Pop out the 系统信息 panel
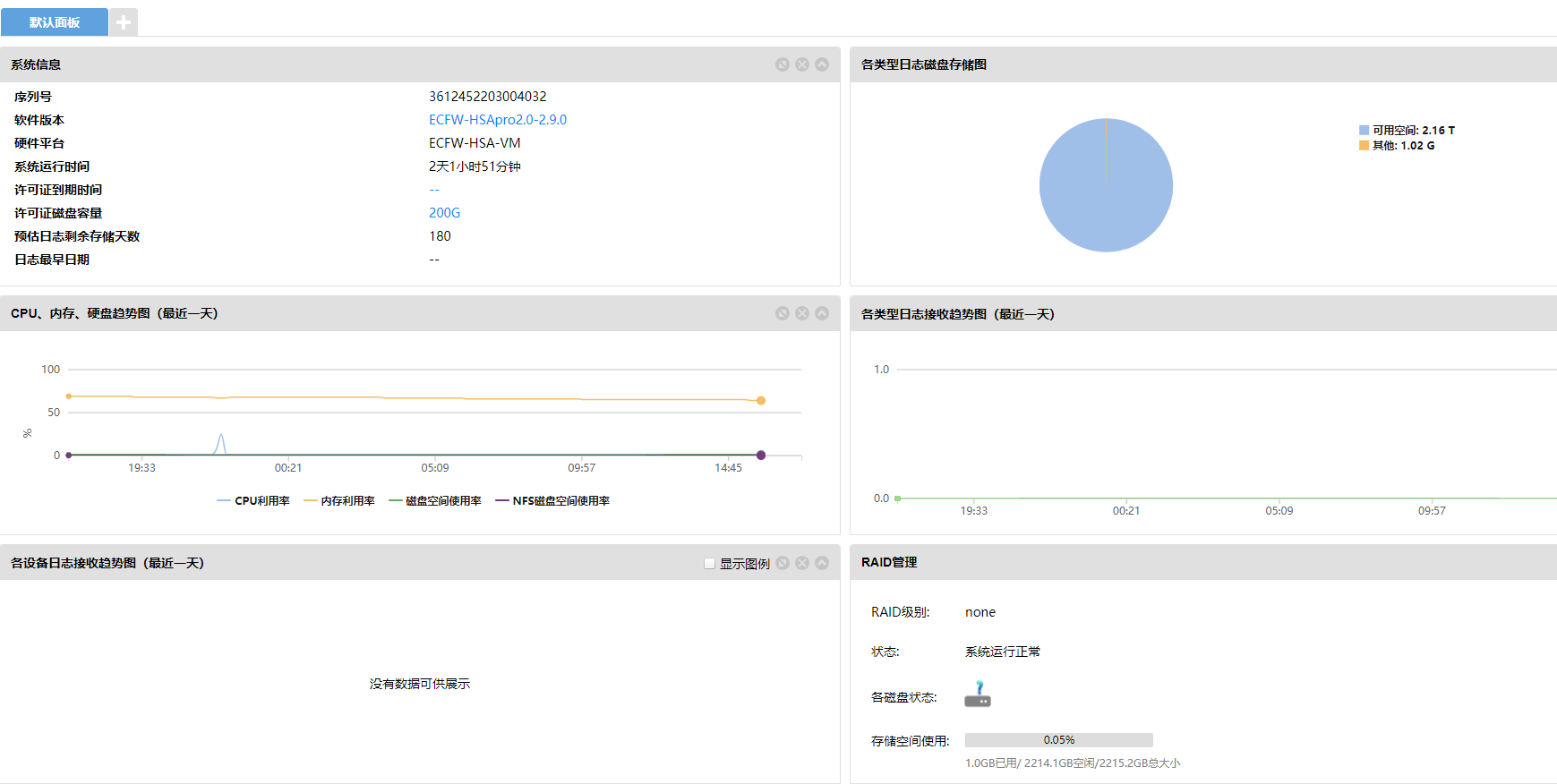1557x784 pixels. 783,64
